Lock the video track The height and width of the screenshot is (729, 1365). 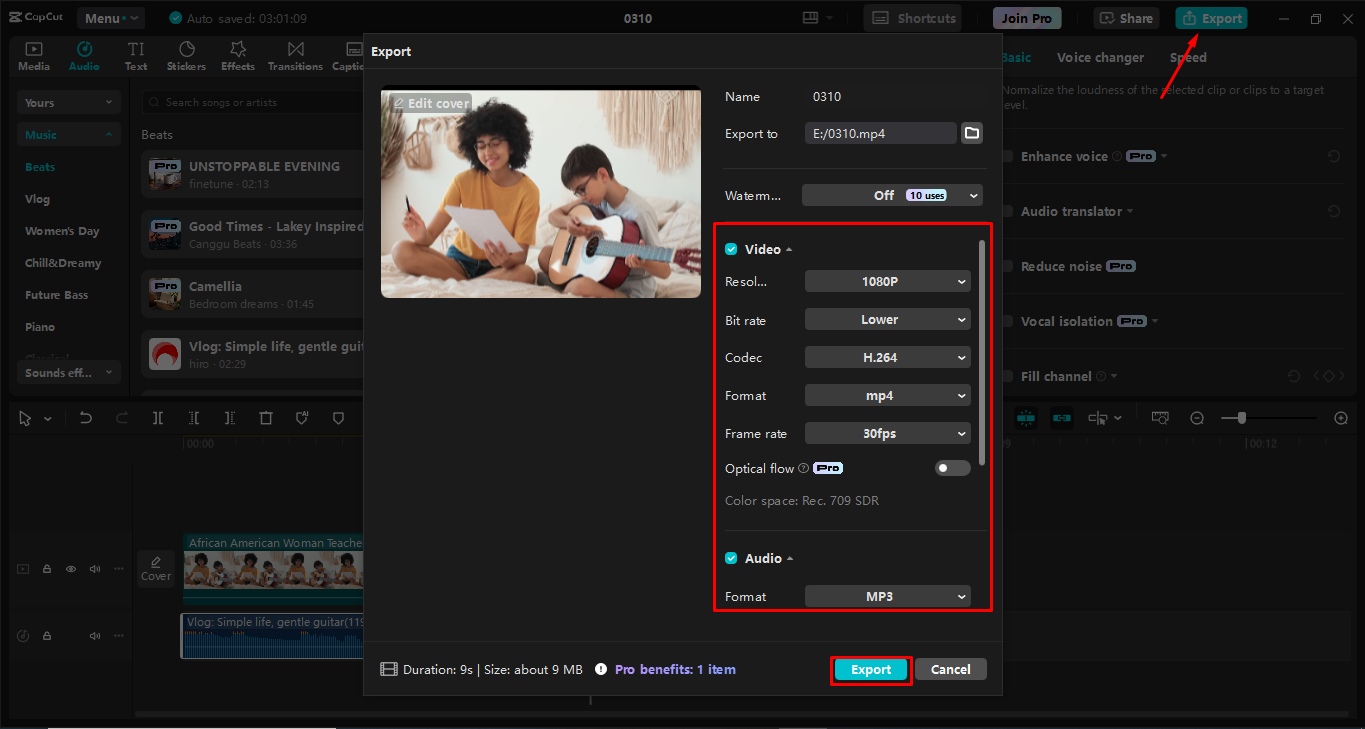[x=47, y=569]
